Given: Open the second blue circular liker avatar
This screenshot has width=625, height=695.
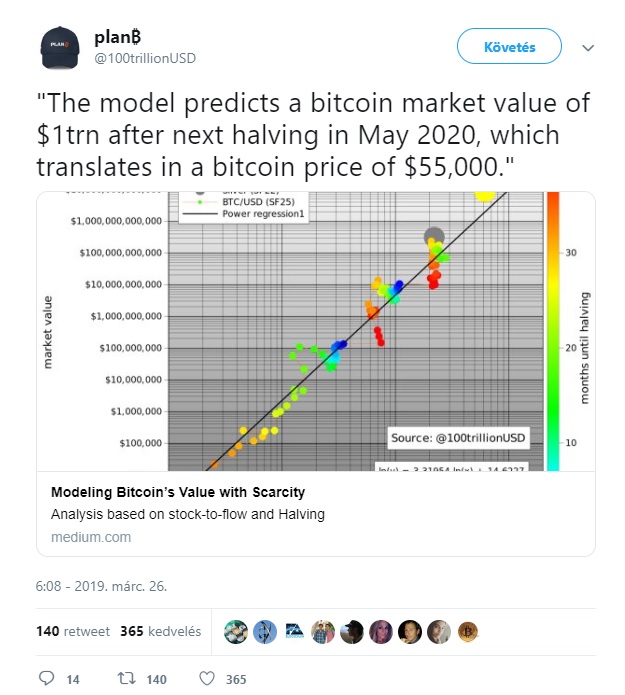Looking at the screenshot, I should 265,631.
